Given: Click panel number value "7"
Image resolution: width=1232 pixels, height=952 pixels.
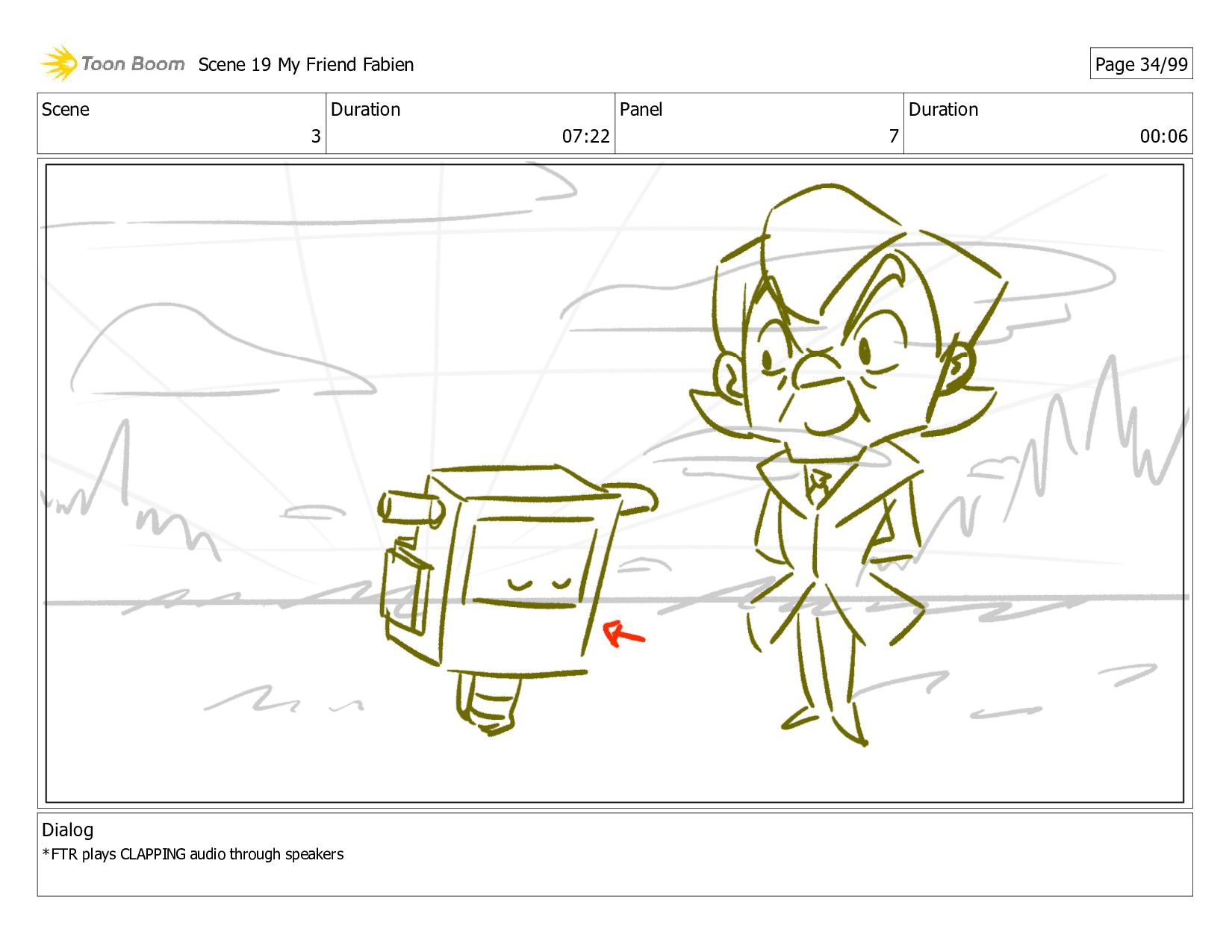Looking at the screenshot, I should (894, 137).
